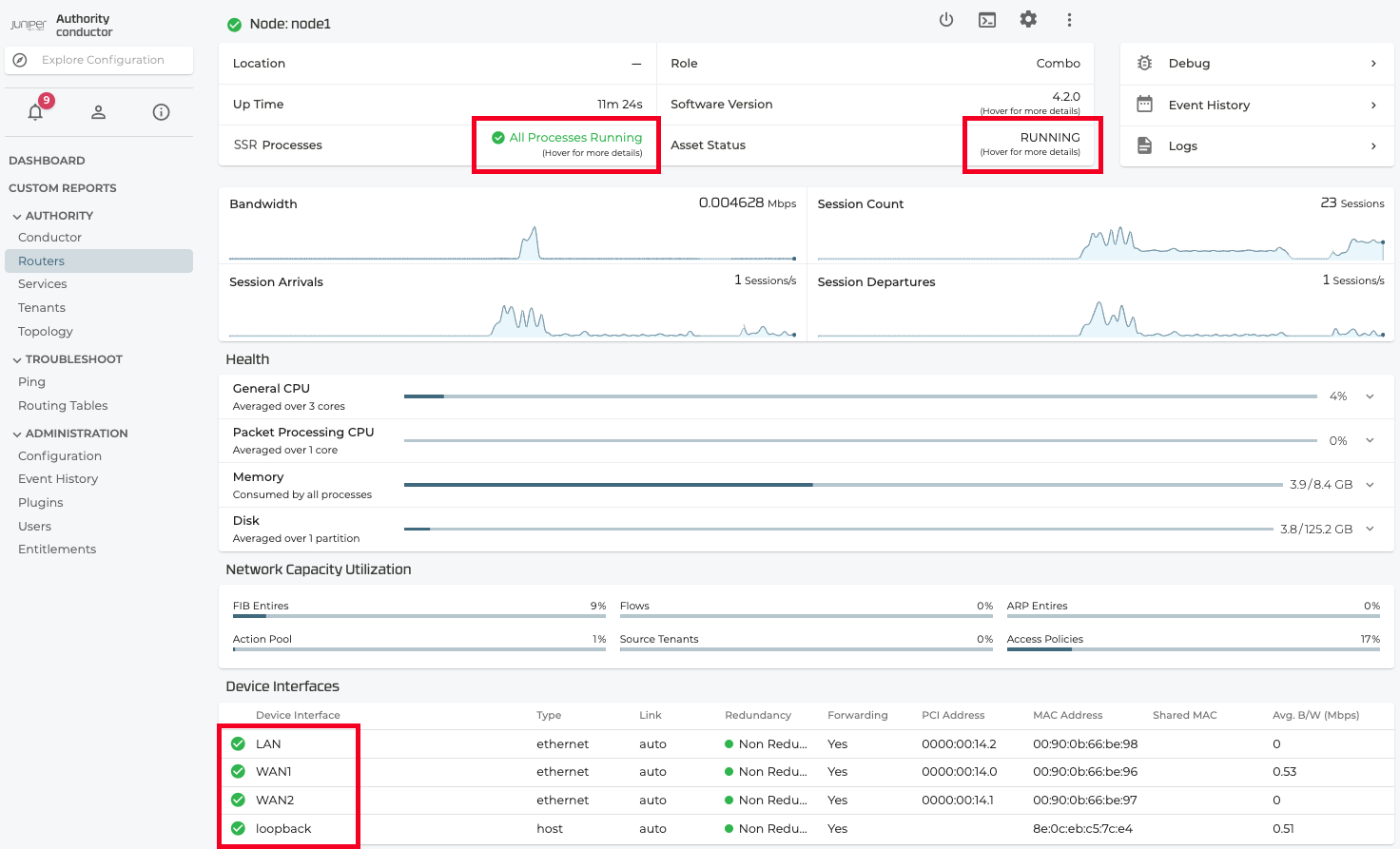This screenshot has height=849, width=1400.
Task: Collapse the AUTHORITY sidebar section
Action: pyautogui.click(x=17, y=217)
